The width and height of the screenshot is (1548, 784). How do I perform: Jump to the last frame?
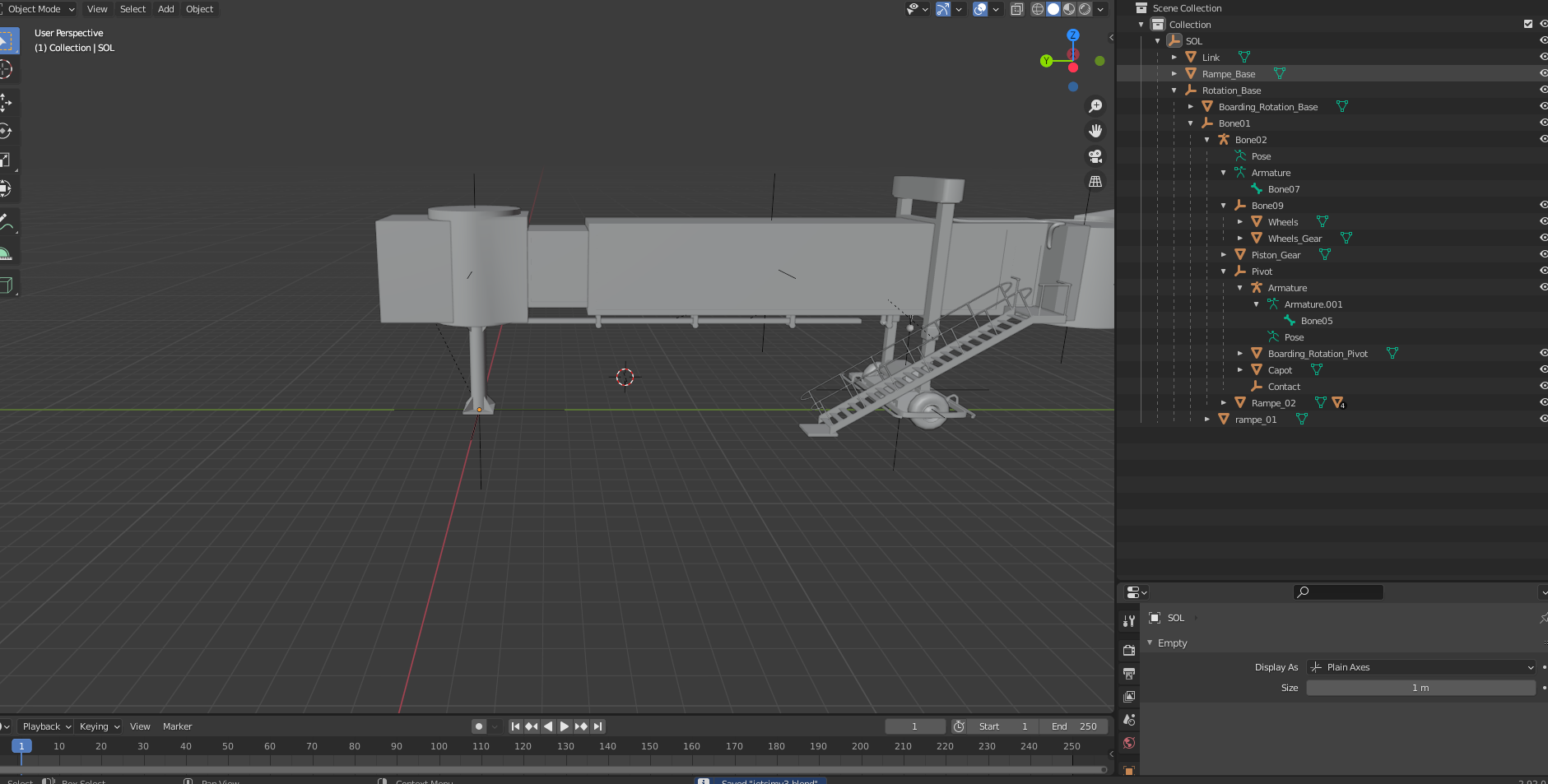click(x=598, y=726)
